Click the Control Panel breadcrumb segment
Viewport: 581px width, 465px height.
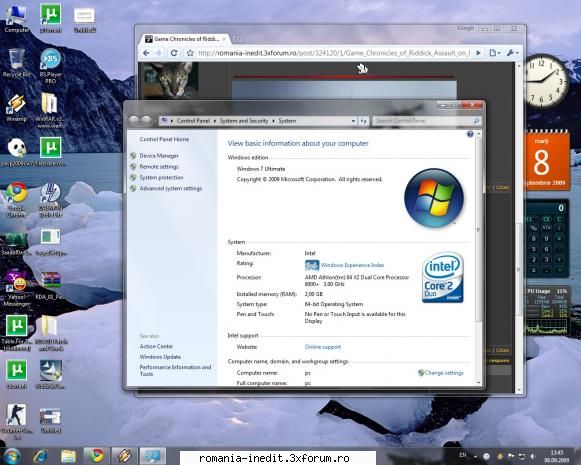click(x=193, y=121)
